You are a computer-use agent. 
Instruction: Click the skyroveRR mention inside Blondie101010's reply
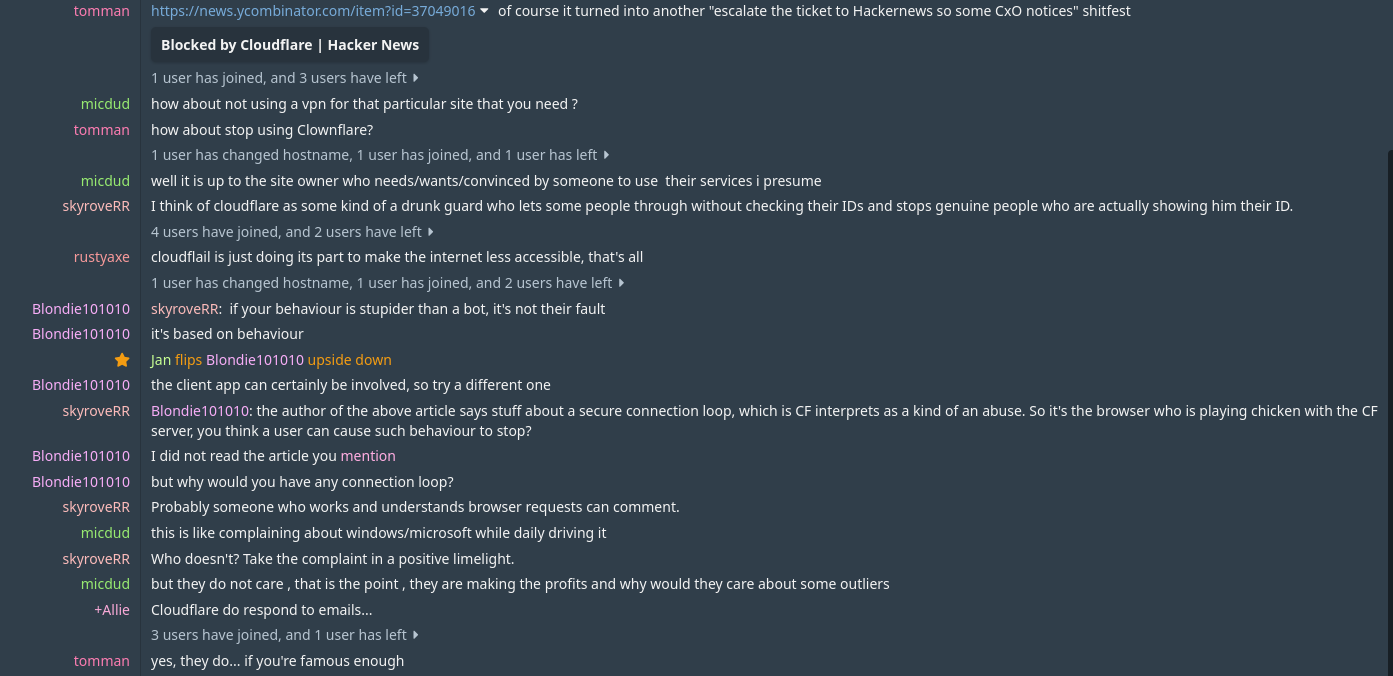185,308
